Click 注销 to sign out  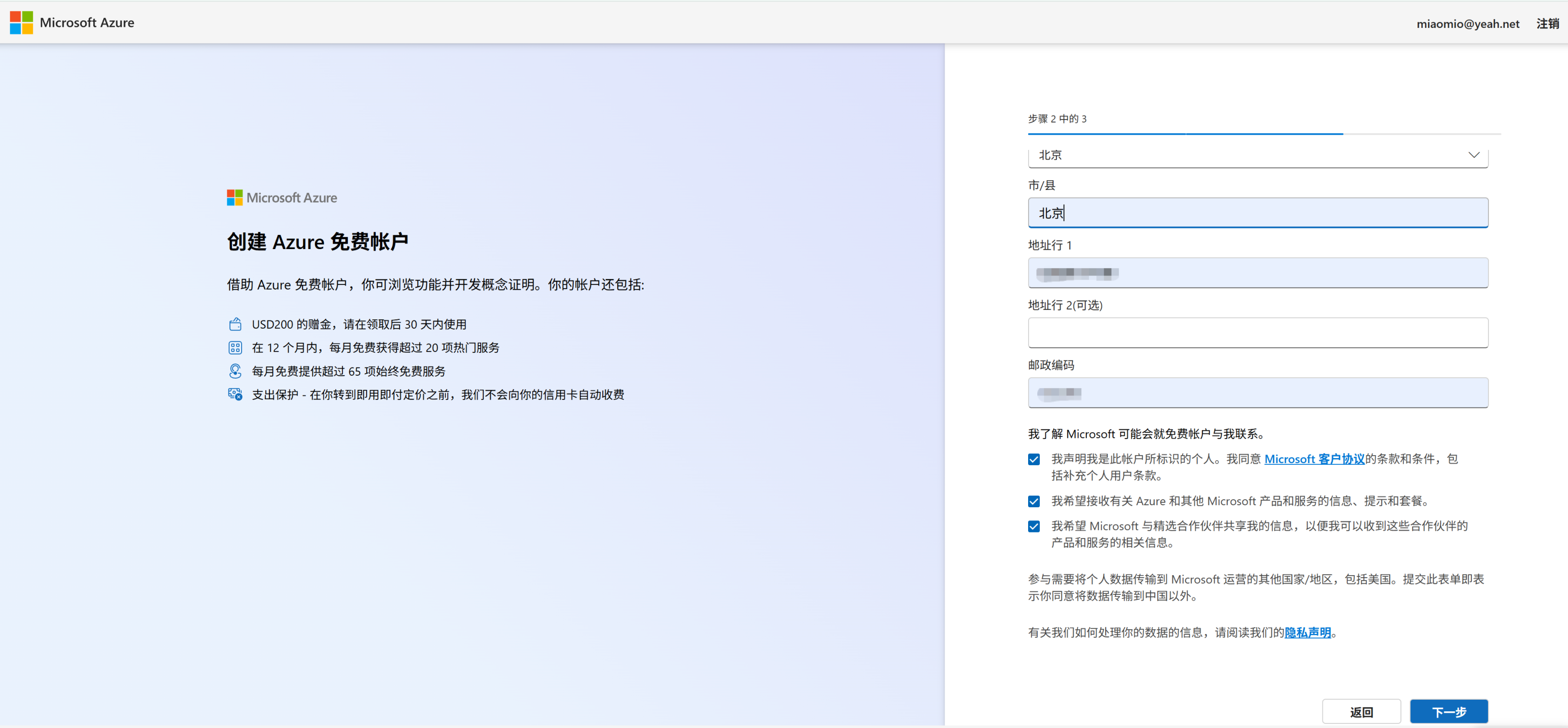(x=1547, y=24)
